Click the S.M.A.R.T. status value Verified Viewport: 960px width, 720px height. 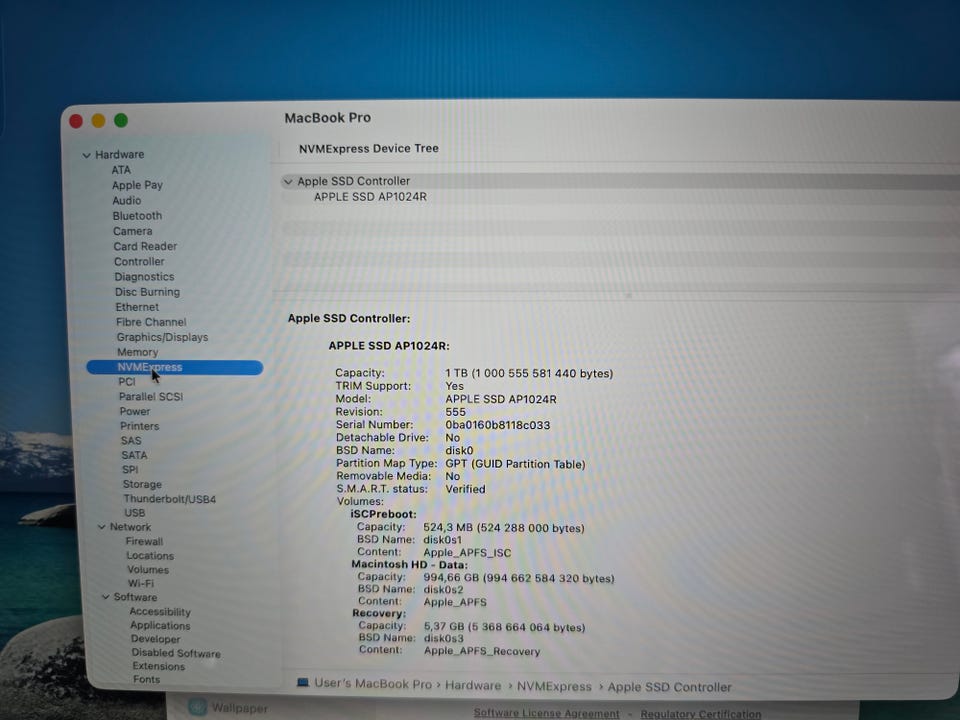click(x=465, y=489)
